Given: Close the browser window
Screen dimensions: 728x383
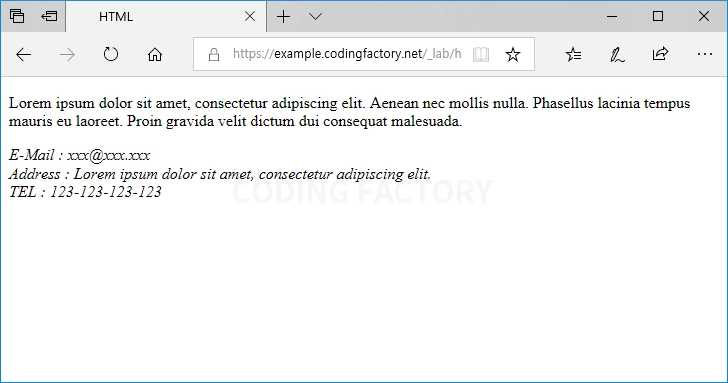Looking at the screenshot, I should point(703,16).
